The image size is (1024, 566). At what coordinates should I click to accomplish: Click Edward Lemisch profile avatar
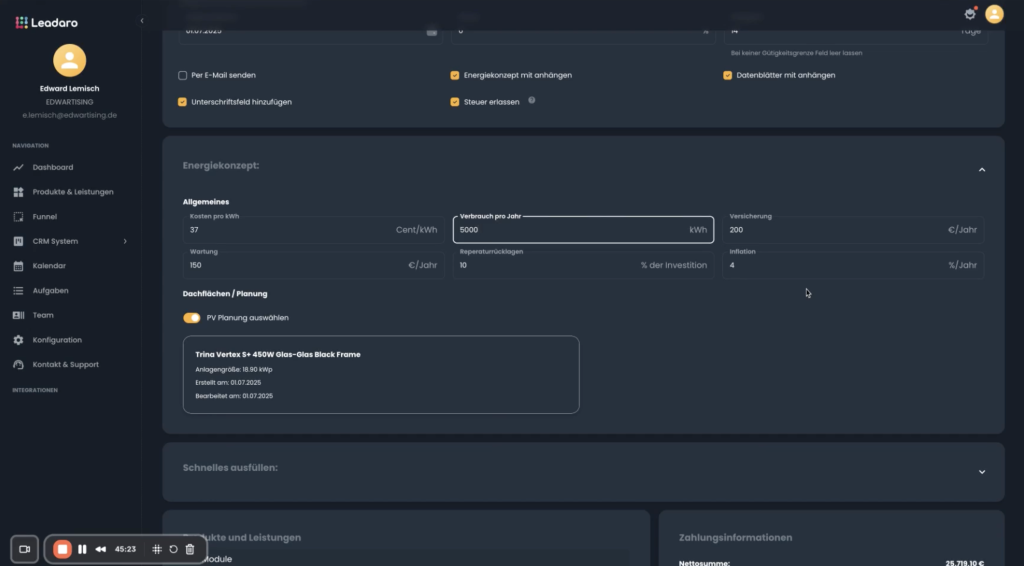69,60
